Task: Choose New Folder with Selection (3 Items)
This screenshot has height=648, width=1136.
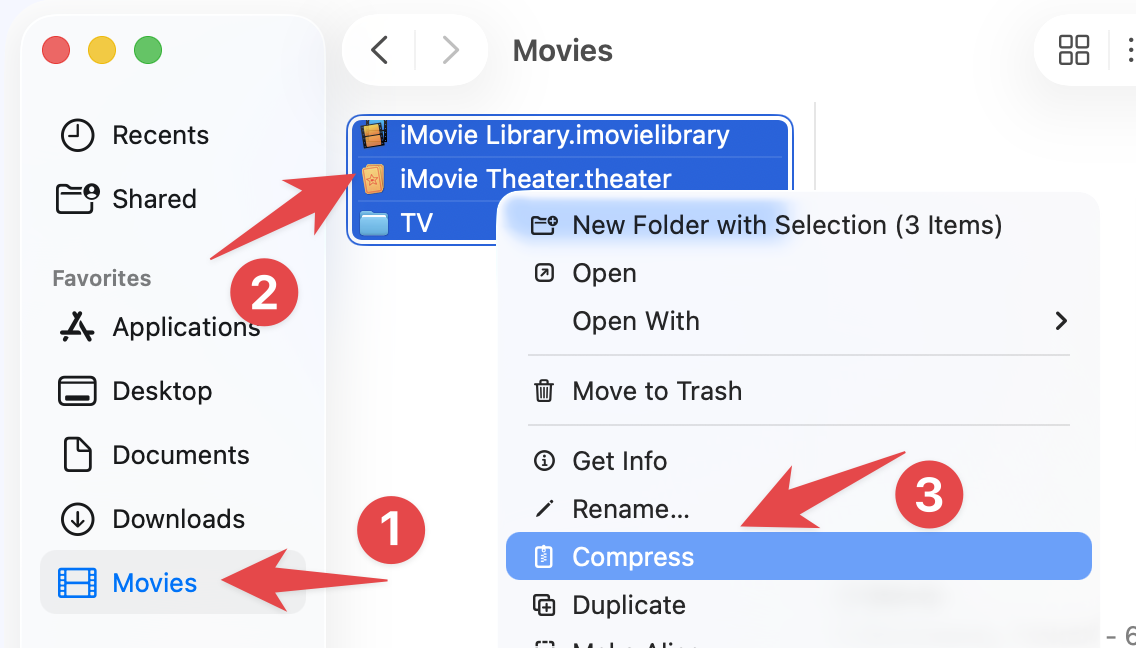Action: pyautogui.click(x=786, y=225)
